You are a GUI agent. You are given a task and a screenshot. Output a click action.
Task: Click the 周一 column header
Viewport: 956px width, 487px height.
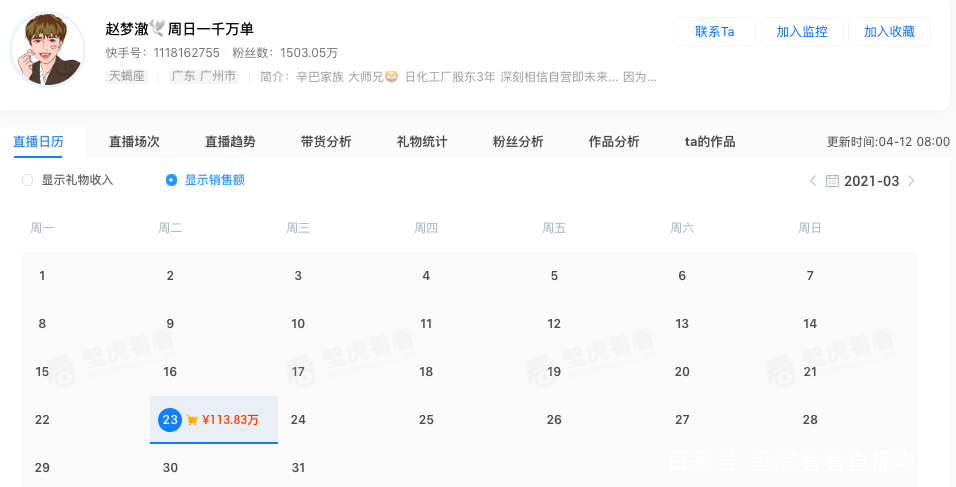pyautogui.click(x=42, y=228)
